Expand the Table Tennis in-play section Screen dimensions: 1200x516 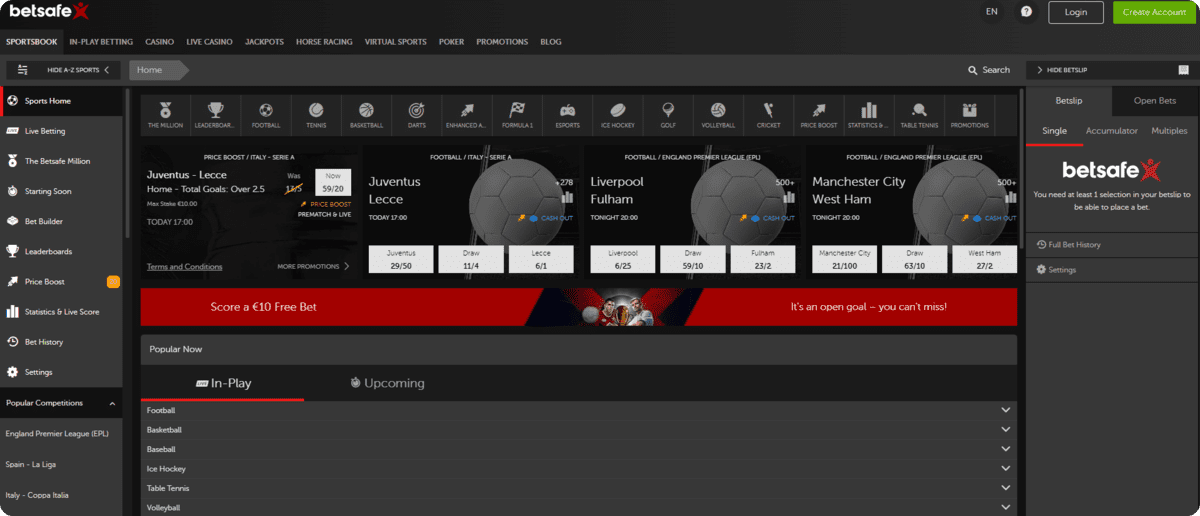(579, 488)
